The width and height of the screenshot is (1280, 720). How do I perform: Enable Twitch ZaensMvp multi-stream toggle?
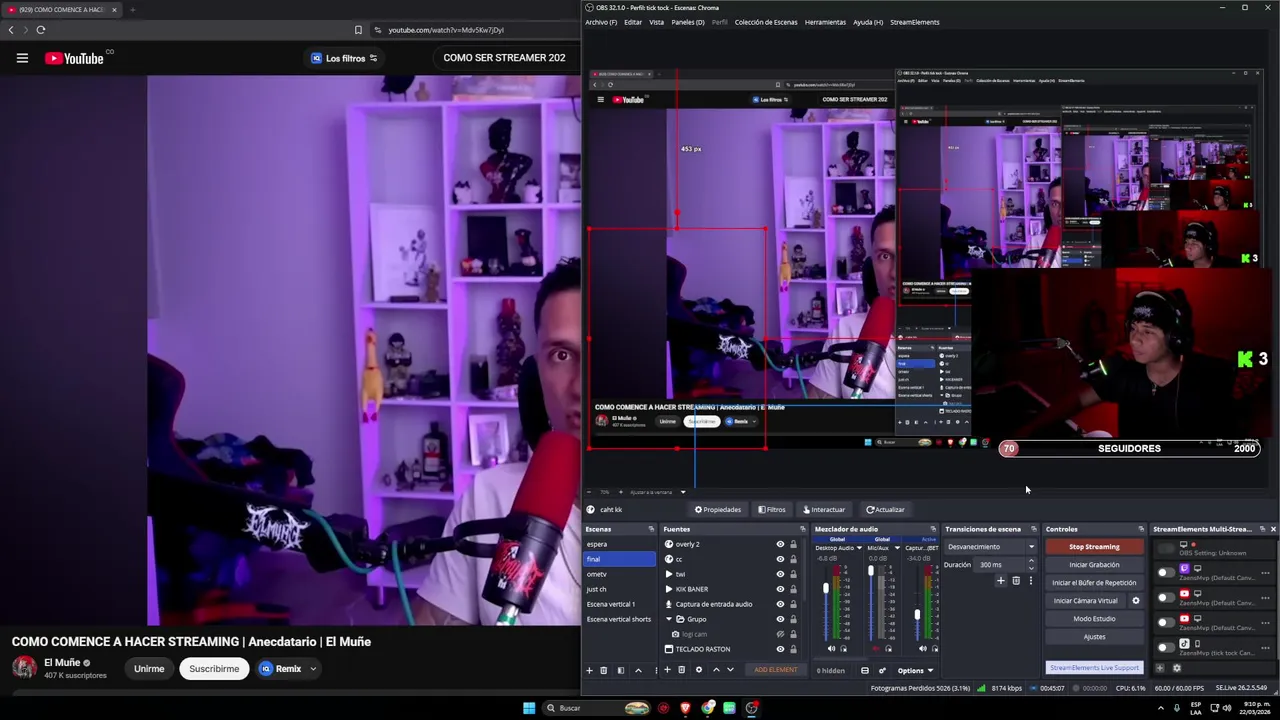1166,573
